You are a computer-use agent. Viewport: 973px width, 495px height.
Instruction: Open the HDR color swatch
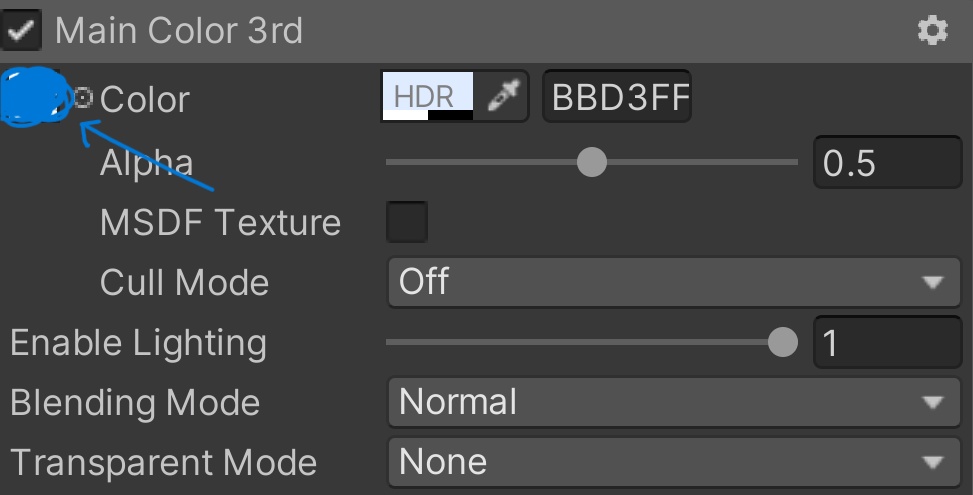[x=428, y=97]
